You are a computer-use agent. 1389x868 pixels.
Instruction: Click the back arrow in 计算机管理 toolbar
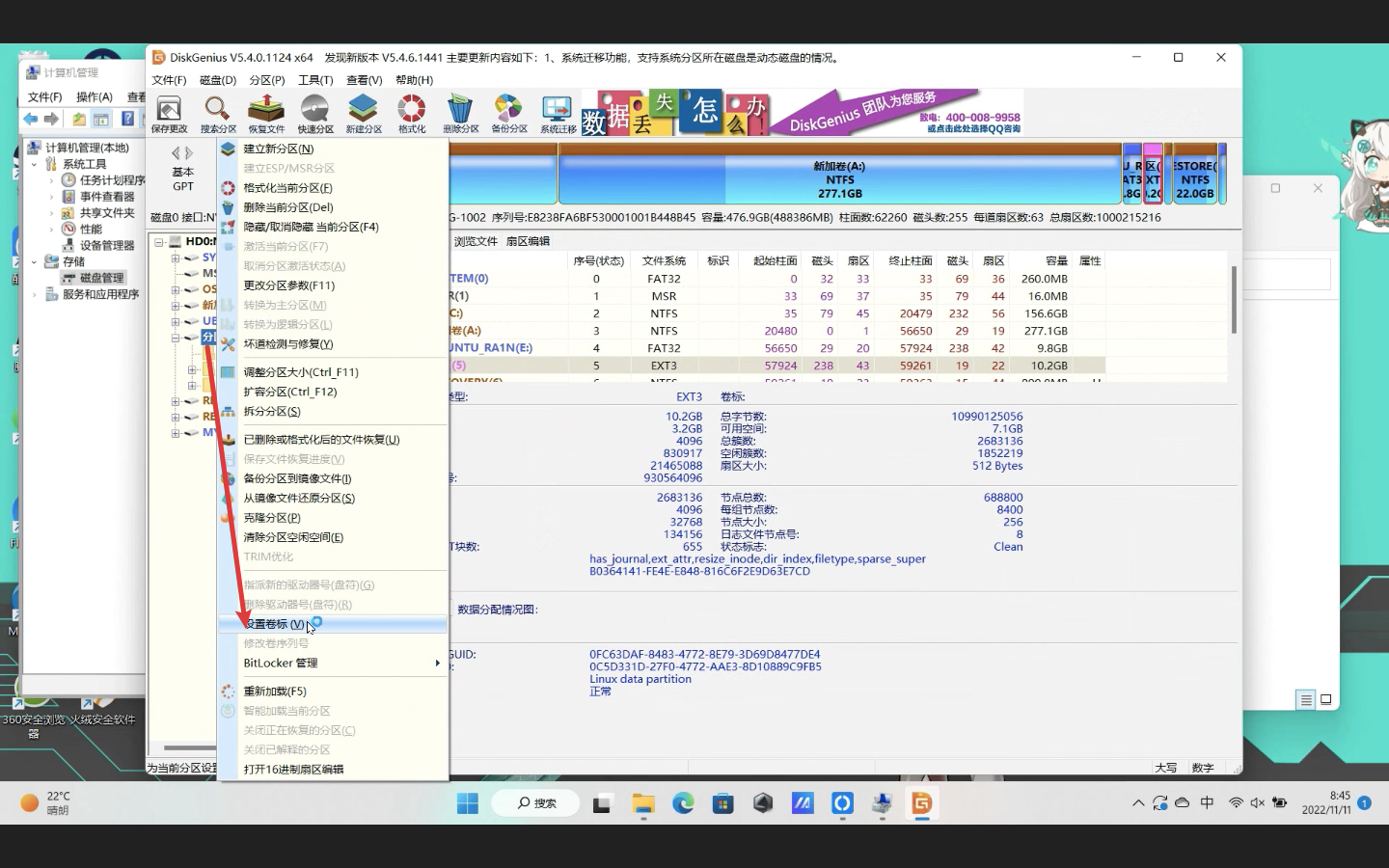tap(31, 119)
